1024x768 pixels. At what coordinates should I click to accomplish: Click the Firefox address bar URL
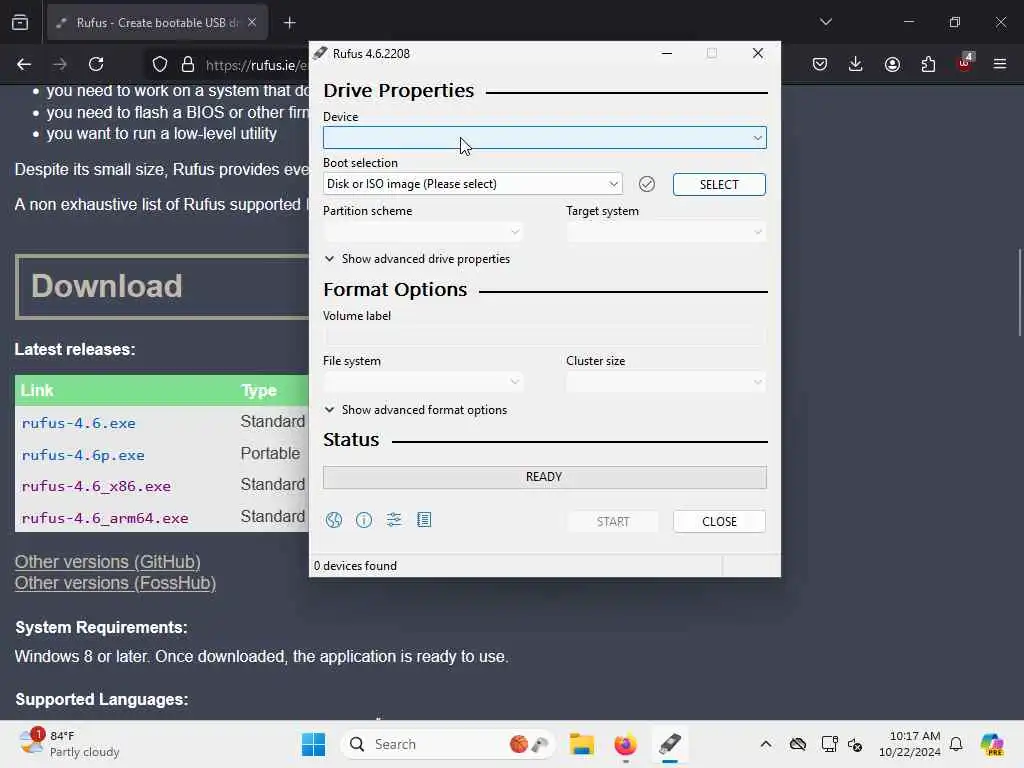click(x=256, y=65)
